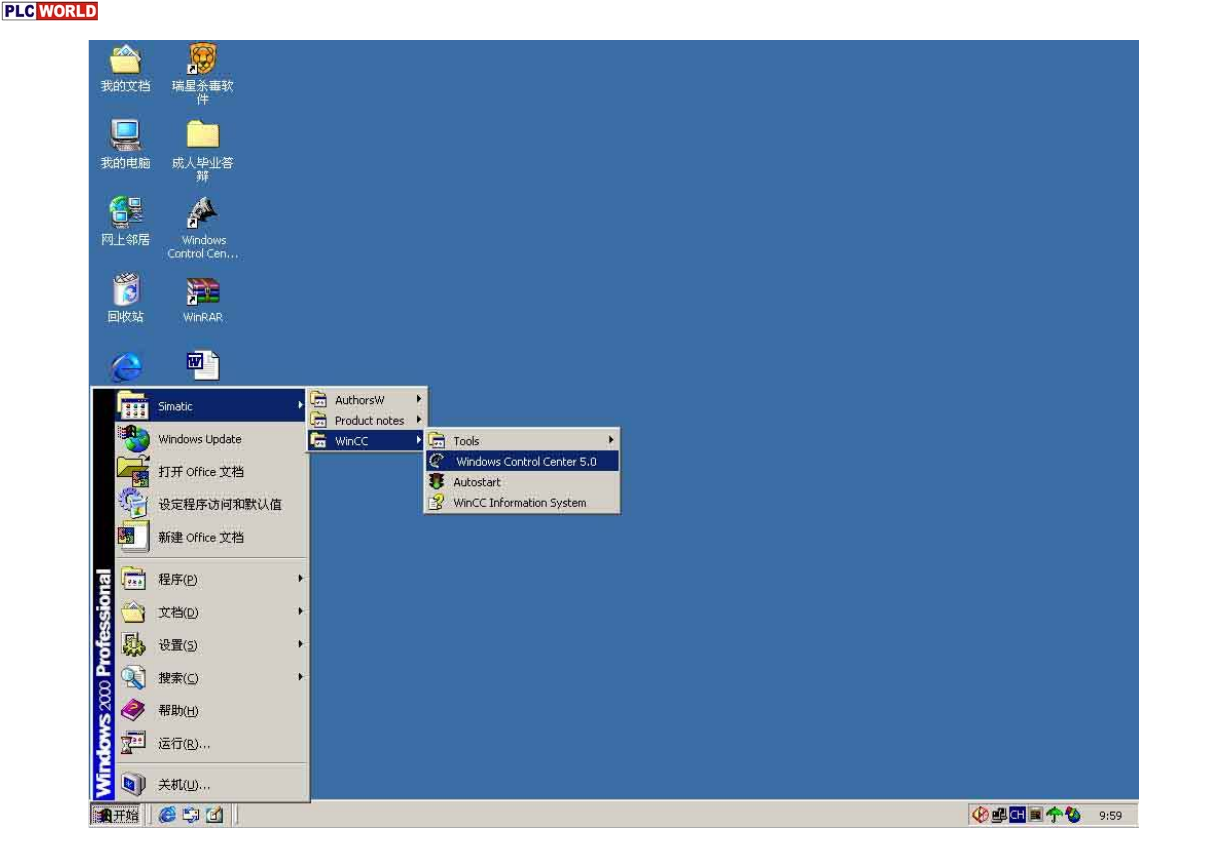The height and width of the screenshot is (868, 1228).
Task: Select WinRAR desktop shortcut
Action: 203,299
